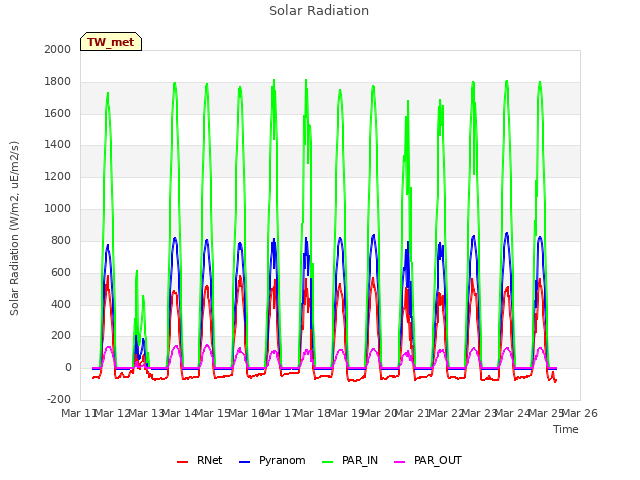Viewport: 640px width, 480px height.
Task: Click the 0 y-axis tick label
Action: pos(68,367)
